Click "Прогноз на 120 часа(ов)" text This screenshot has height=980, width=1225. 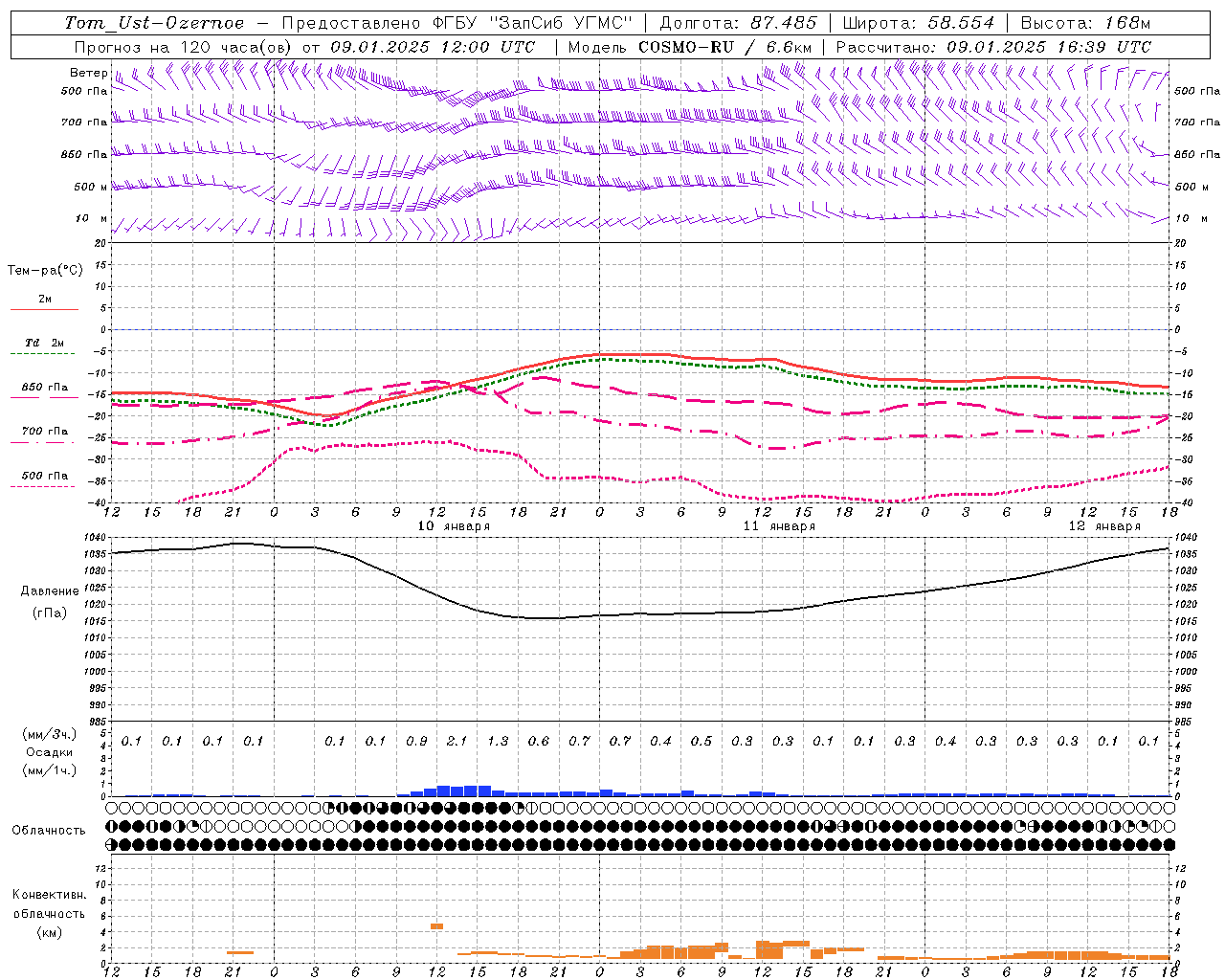pyautogui.click(x=185, y=47)
